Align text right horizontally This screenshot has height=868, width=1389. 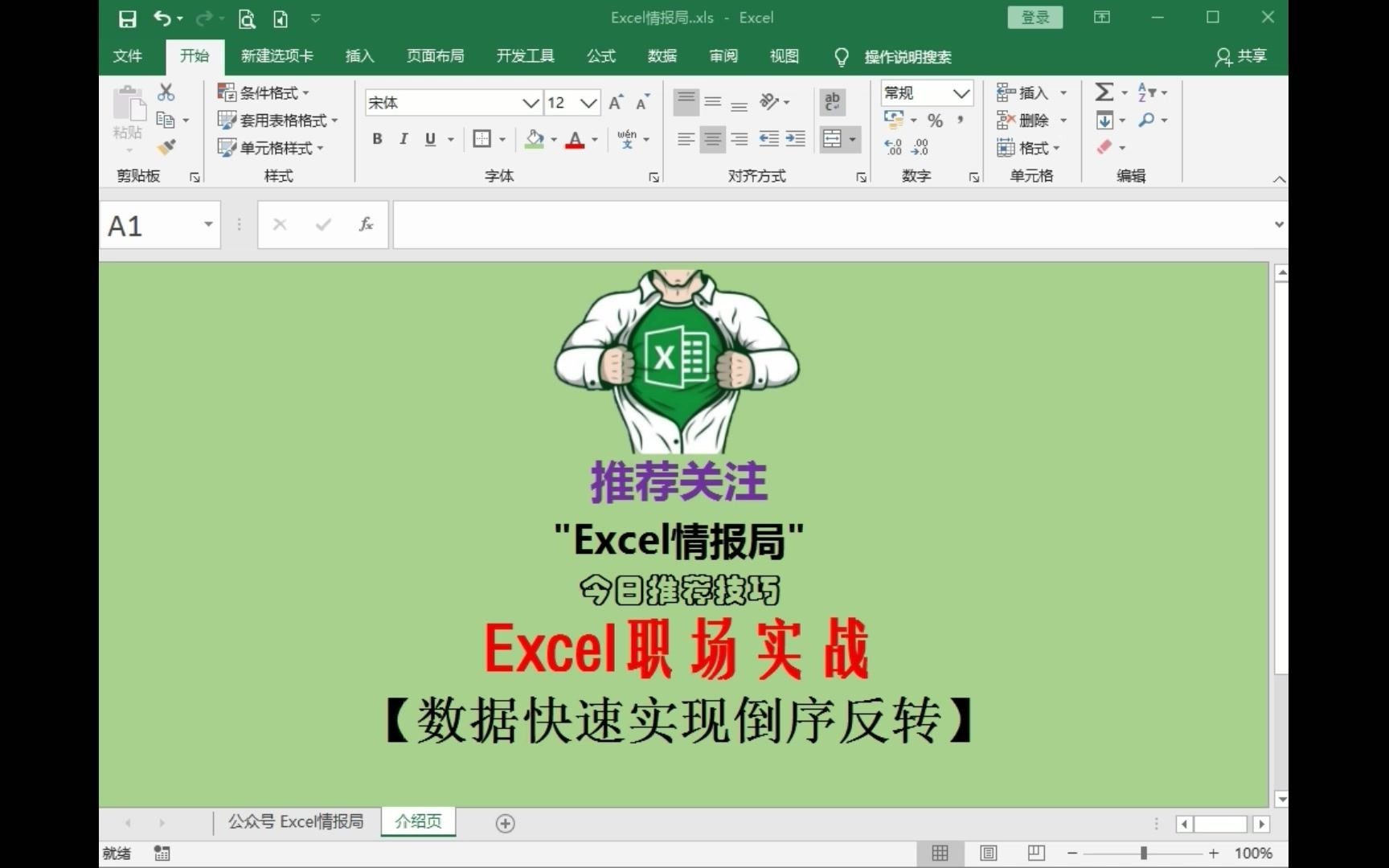(x=740, y=139)
